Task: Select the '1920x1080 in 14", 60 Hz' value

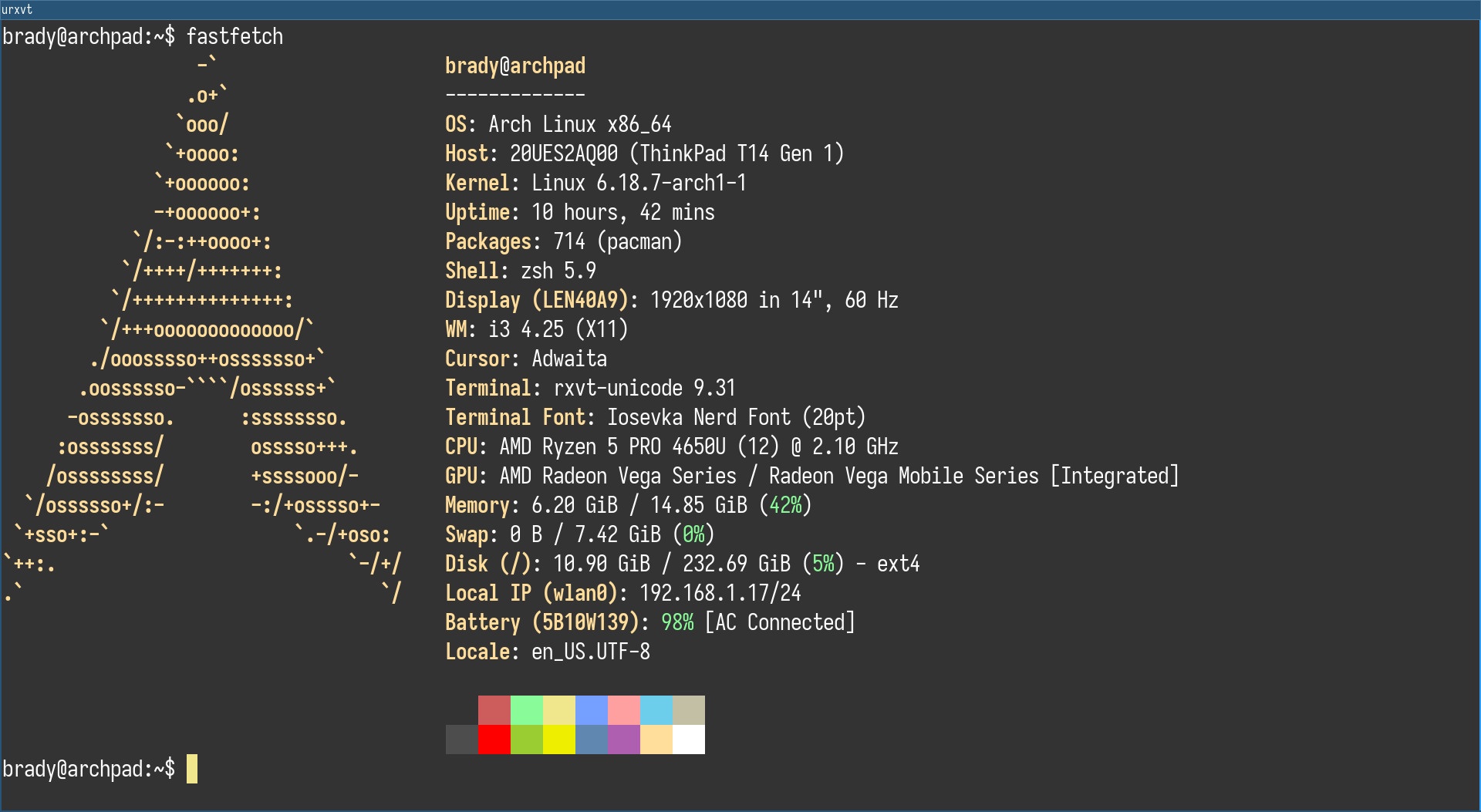Action: click(774, 300)
